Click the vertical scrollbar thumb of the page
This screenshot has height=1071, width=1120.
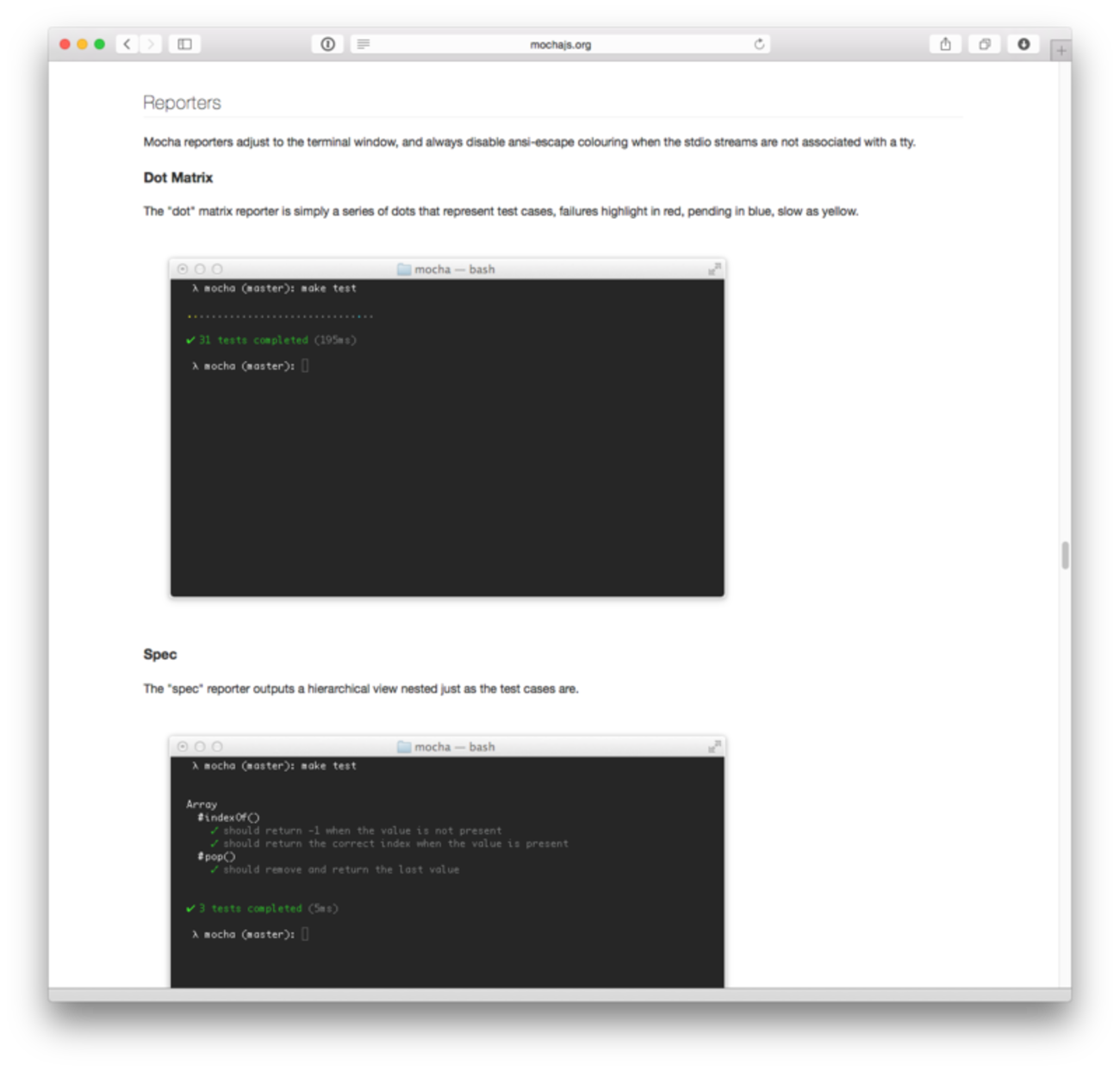click(1066, 555)
